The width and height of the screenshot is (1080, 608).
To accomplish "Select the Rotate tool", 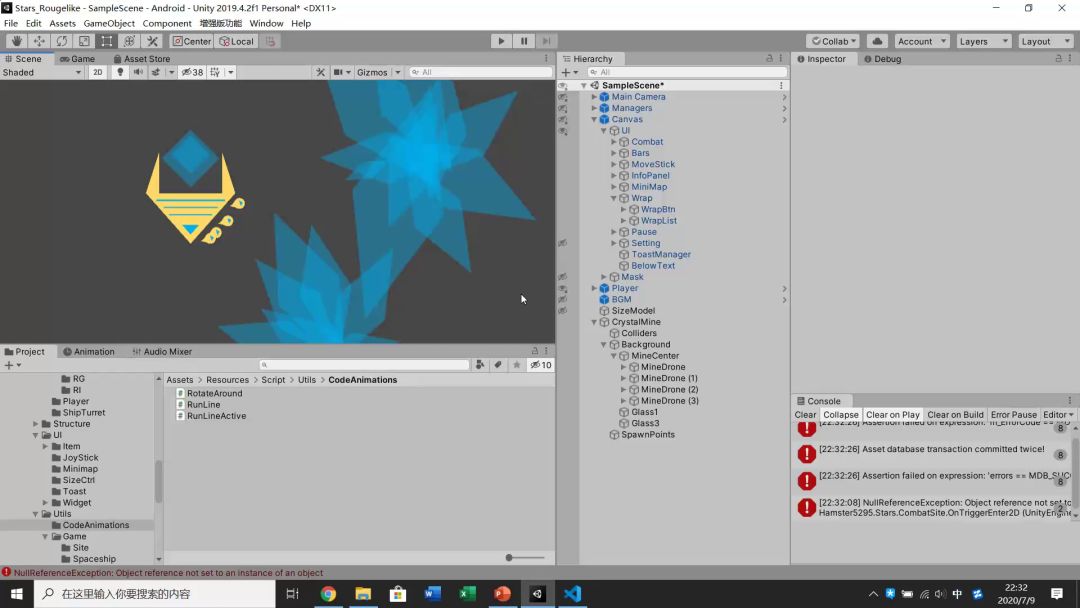I will pyautogui.click(x=62, y=41).
